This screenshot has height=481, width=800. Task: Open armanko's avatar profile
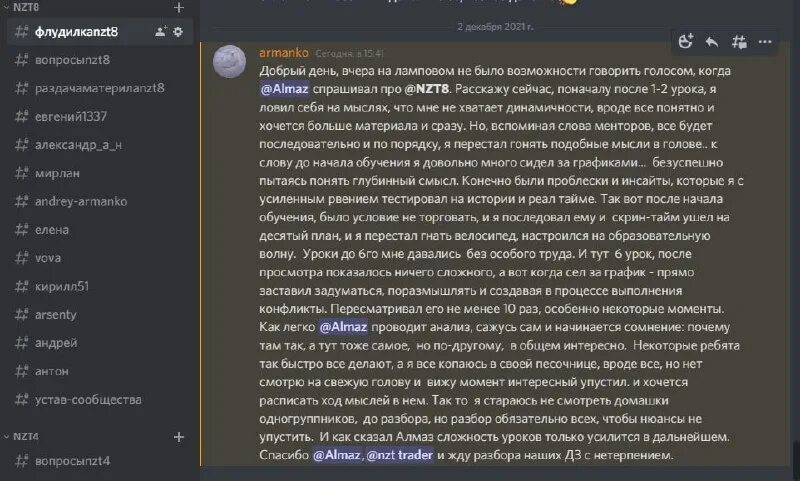click(229, 61)
